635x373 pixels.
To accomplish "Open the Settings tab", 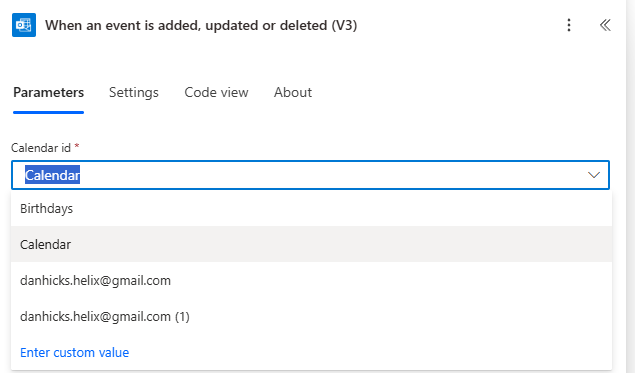I will coord(134,92).
